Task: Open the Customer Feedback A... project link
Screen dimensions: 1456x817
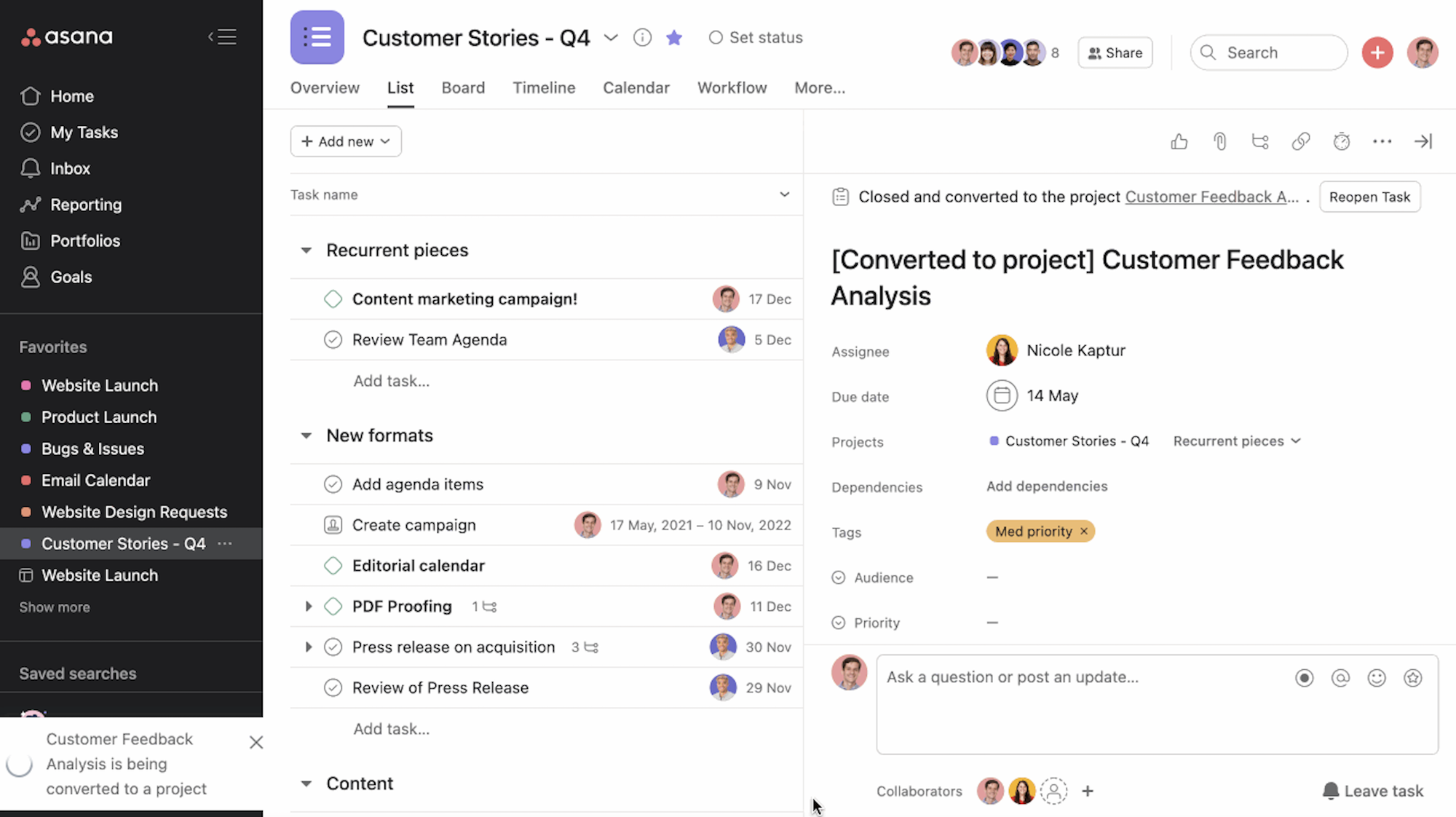Action: [1211, 197]
